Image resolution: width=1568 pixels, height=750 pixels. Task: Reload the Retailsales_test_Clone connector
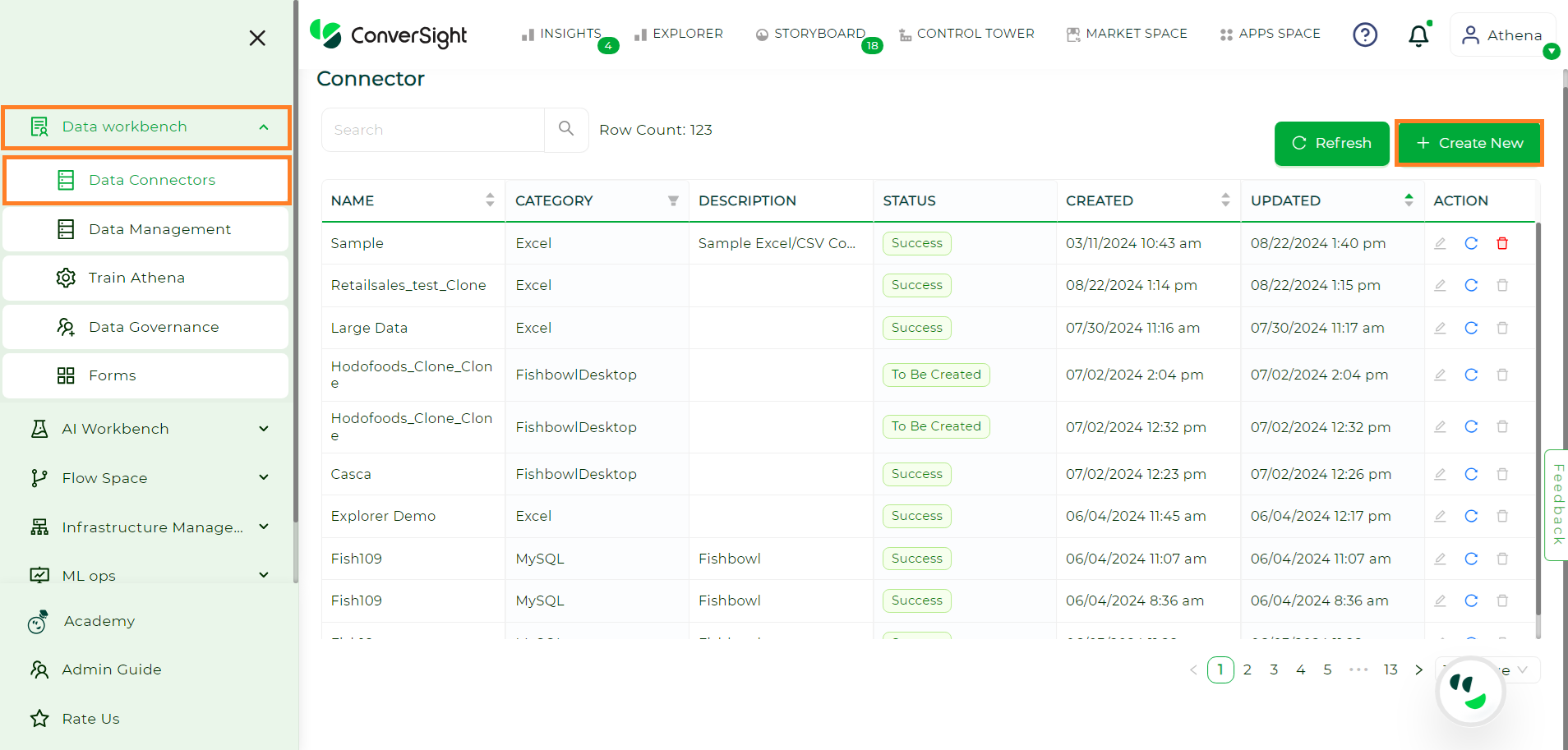1471,285
